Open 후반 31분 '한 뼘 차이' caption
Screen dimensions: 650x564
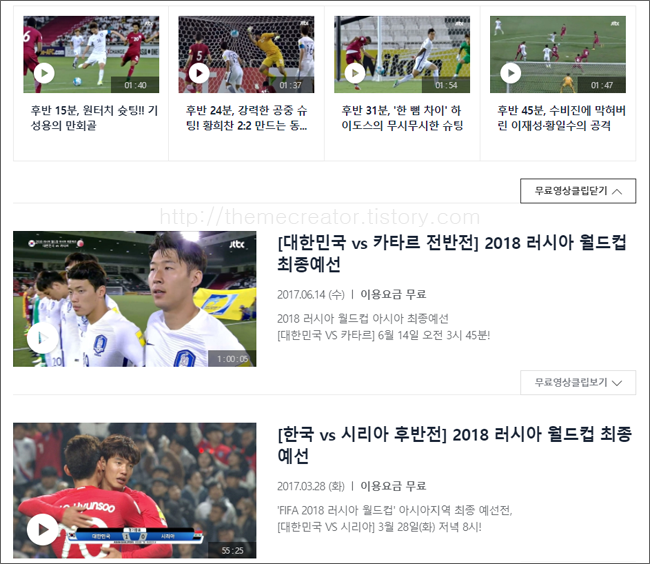point(402,118)
